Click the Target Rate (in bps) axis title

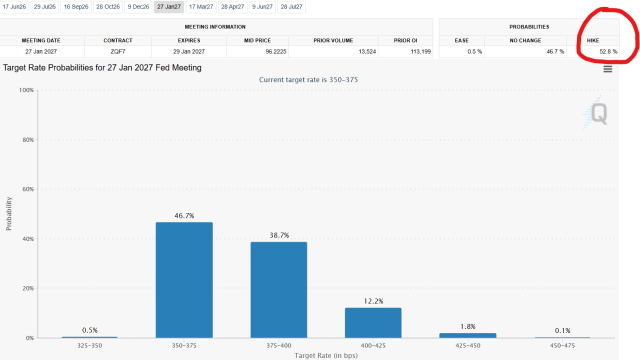coord(326,356)
